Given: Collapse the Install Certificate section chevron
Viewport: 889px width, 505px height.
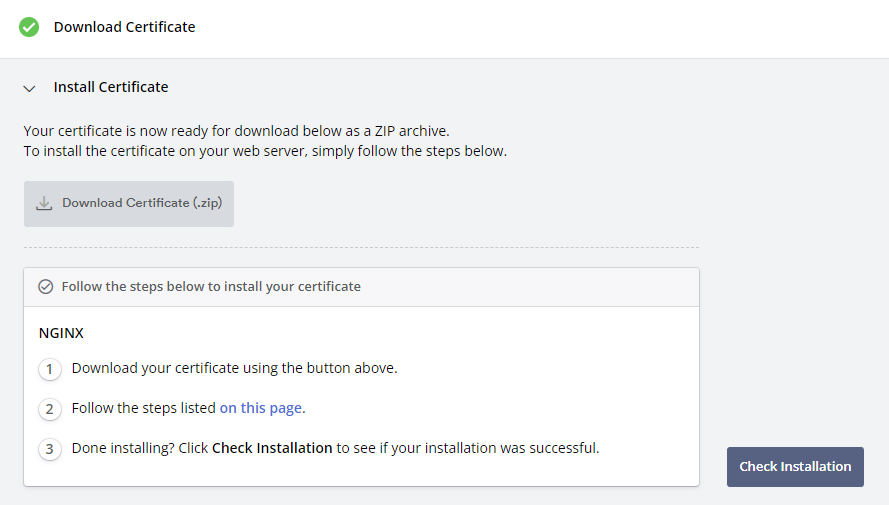Looking at the screenshot, I should (x=29, y=88).
